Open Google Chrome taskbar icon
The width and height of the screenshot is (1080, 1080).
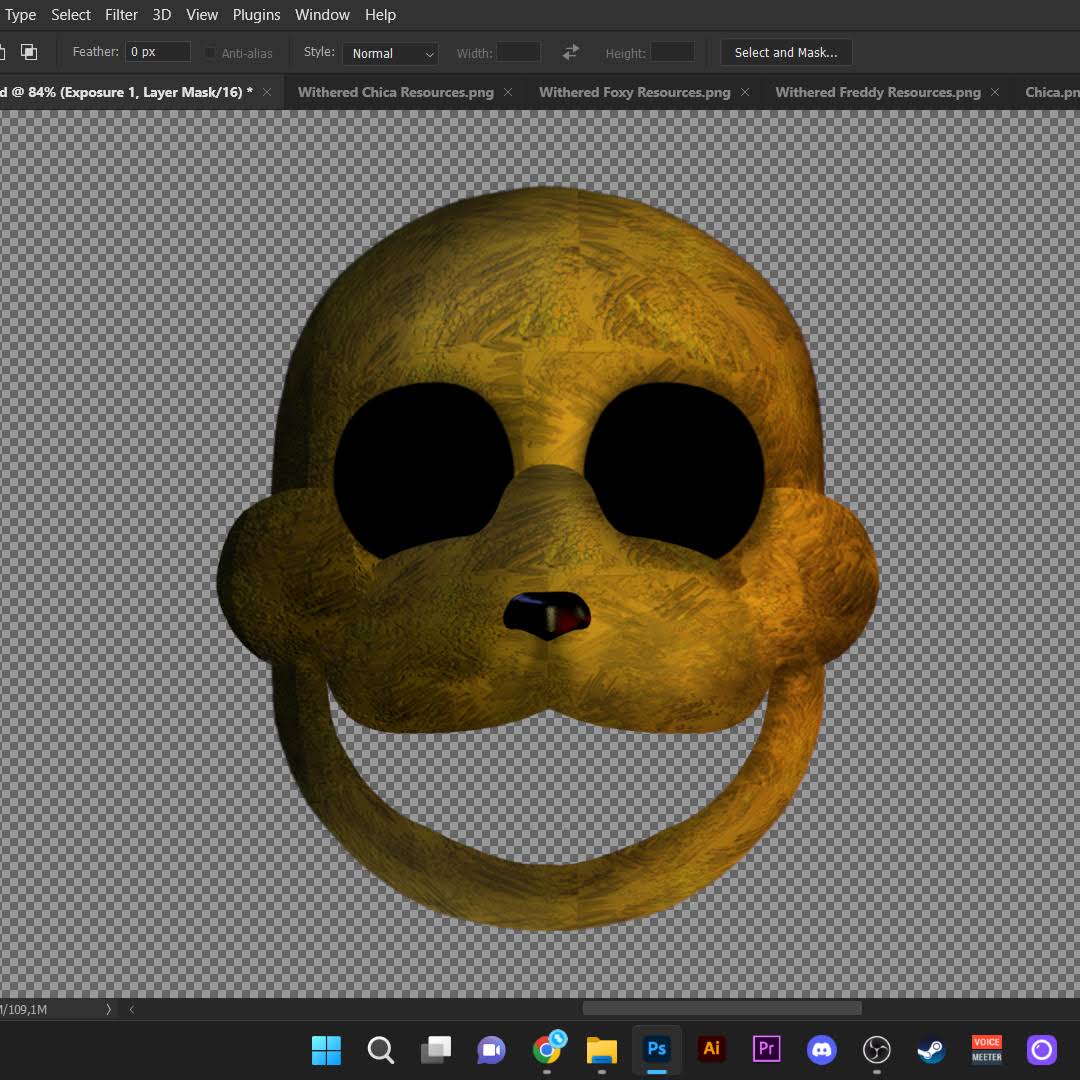coord(548,1048)
